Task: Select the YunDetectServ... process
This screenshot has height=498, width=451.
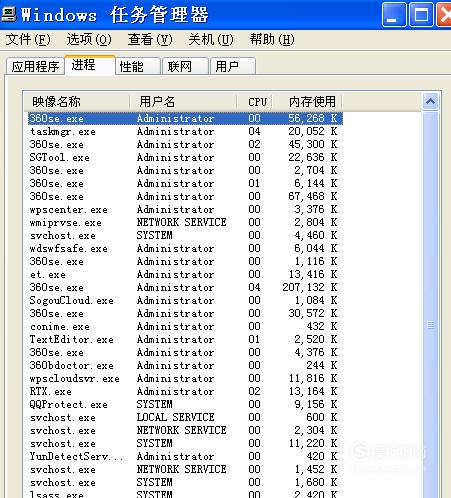Action: click(185, 456)
